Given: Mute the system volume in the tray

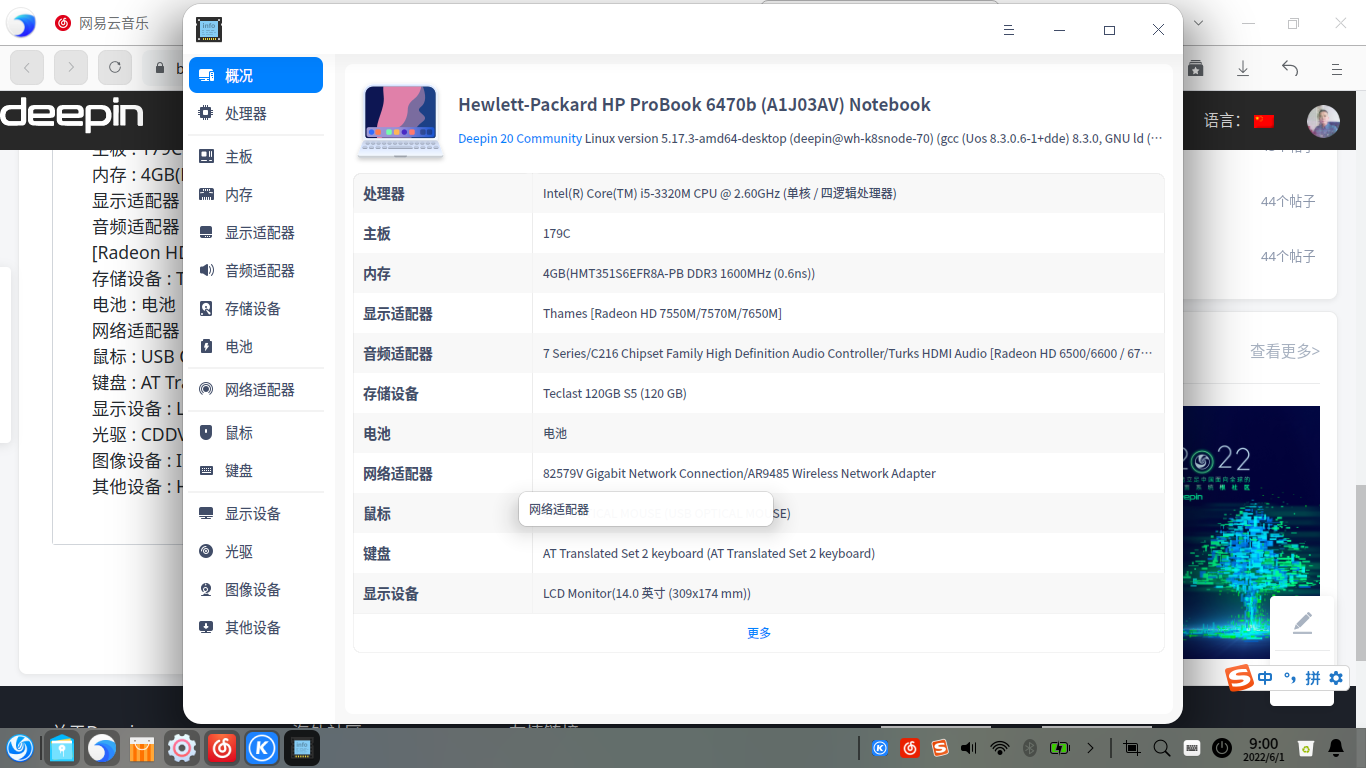Looking at the screenshot, I should (967, 747).
